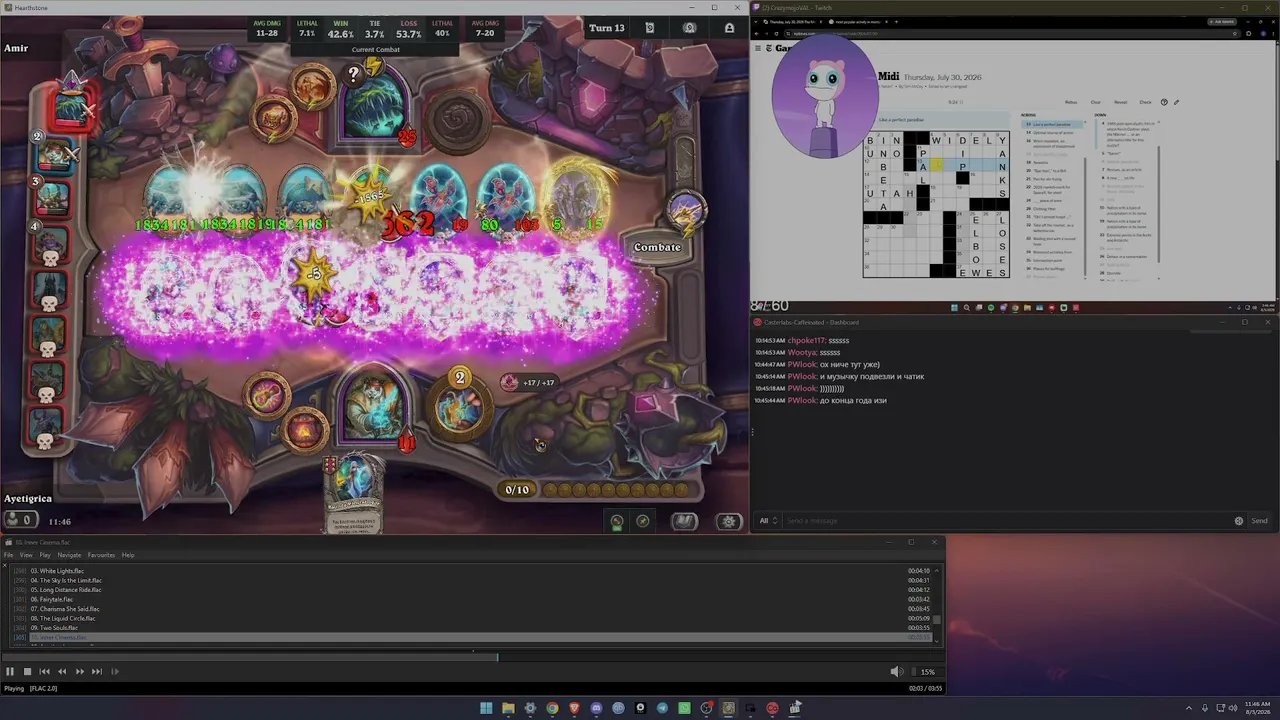Adjust the music player 15% volume control
The height and width of the screenshot is (720, 1280).
[928, 672]
